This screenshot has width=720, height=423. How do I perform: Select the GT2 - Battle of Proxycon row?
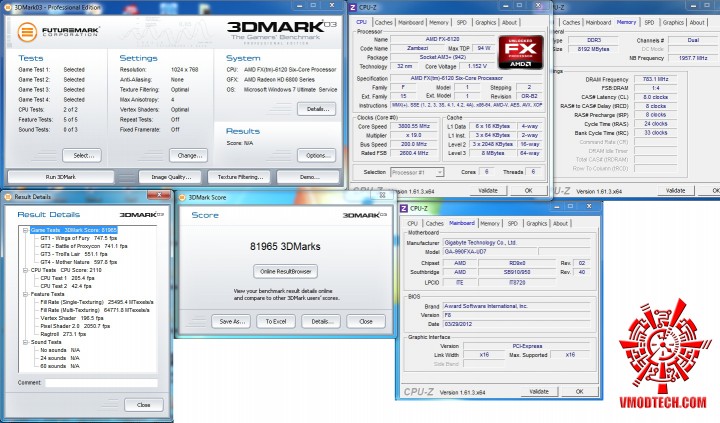pos(84,246)
